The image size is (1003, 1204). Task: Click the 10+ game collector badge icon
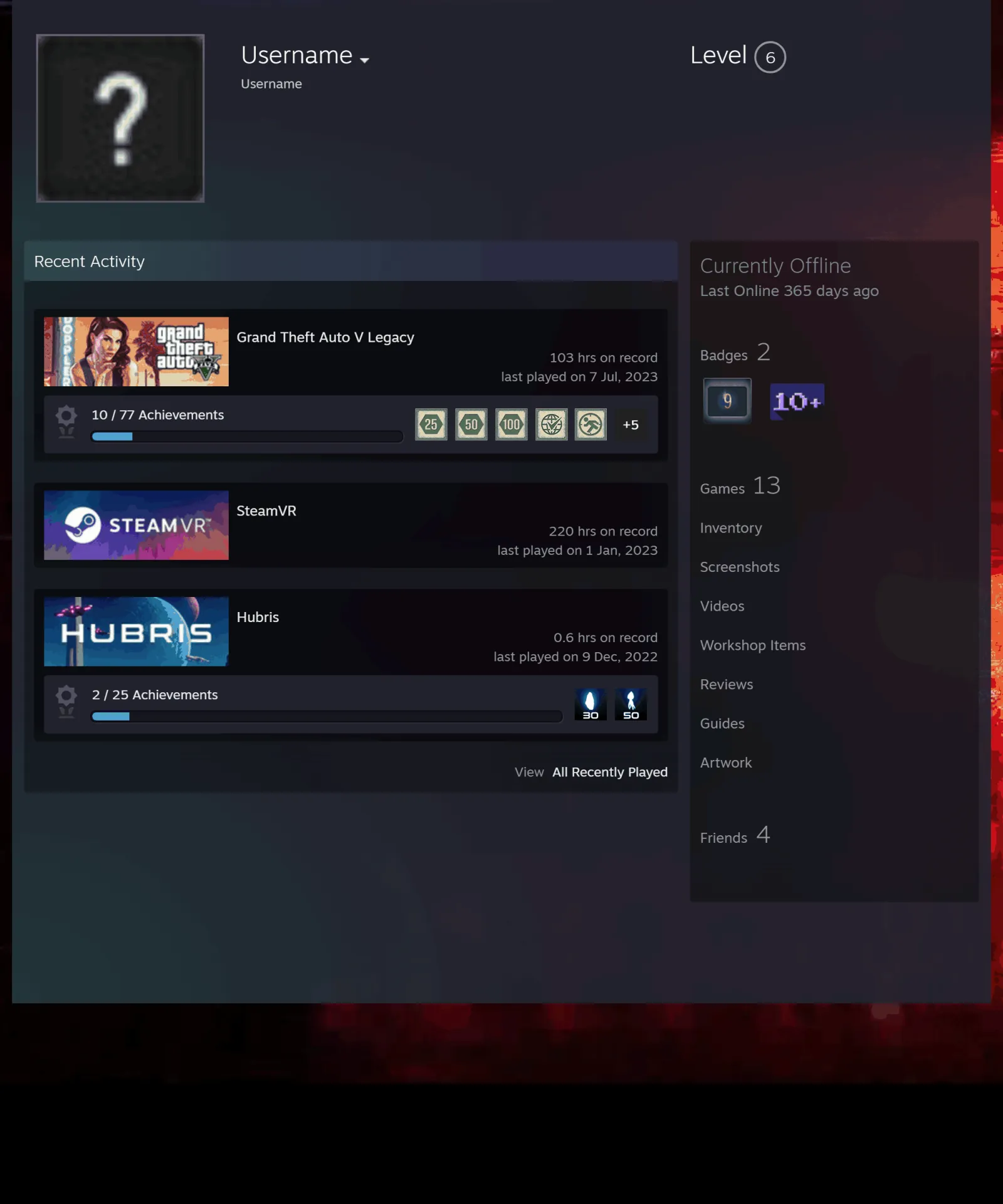tap(797, 401)
